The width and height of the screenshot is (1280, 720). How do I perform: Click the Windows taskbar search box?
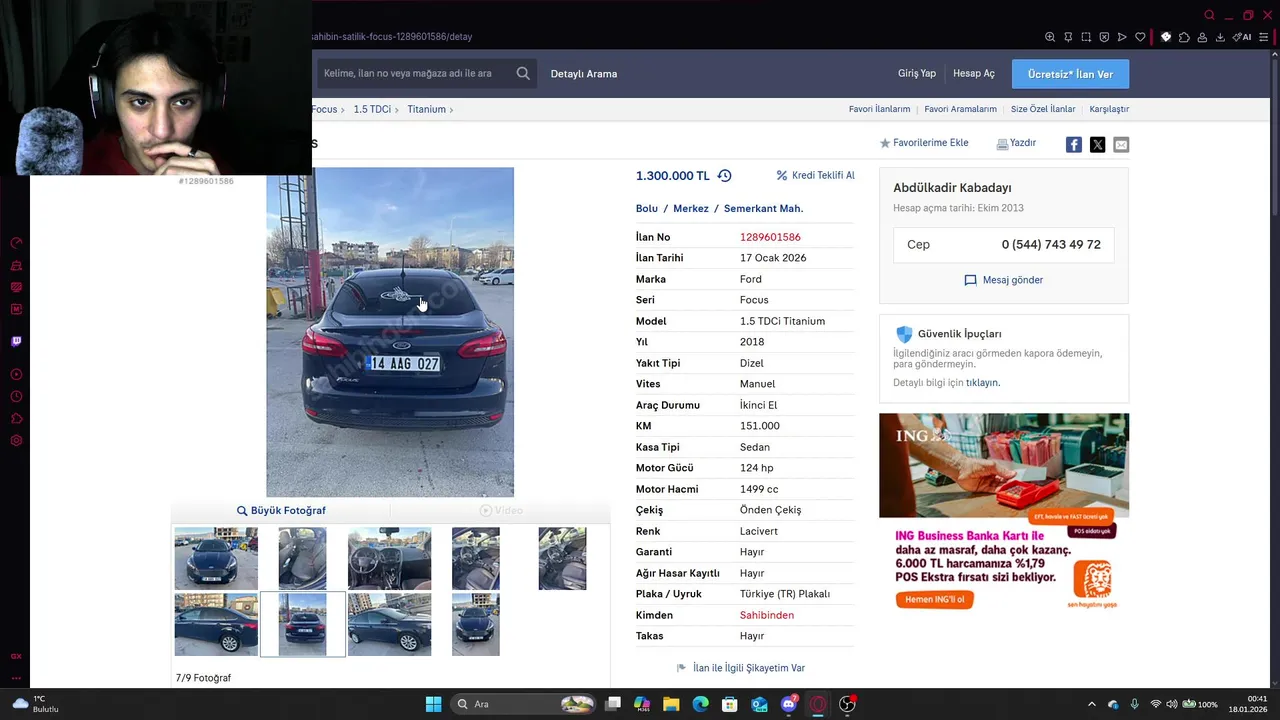(523, 704)
